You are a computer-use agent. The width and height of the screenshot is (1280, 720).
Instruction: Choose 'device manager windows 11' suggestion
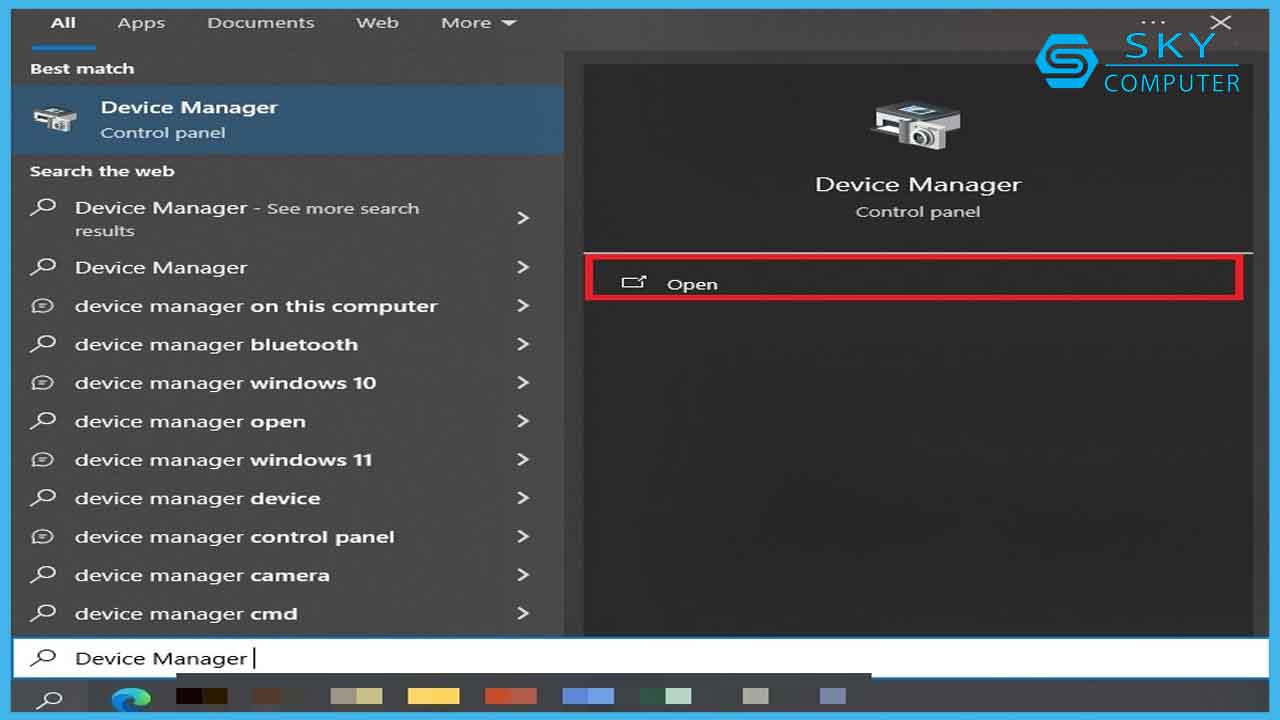223,460
